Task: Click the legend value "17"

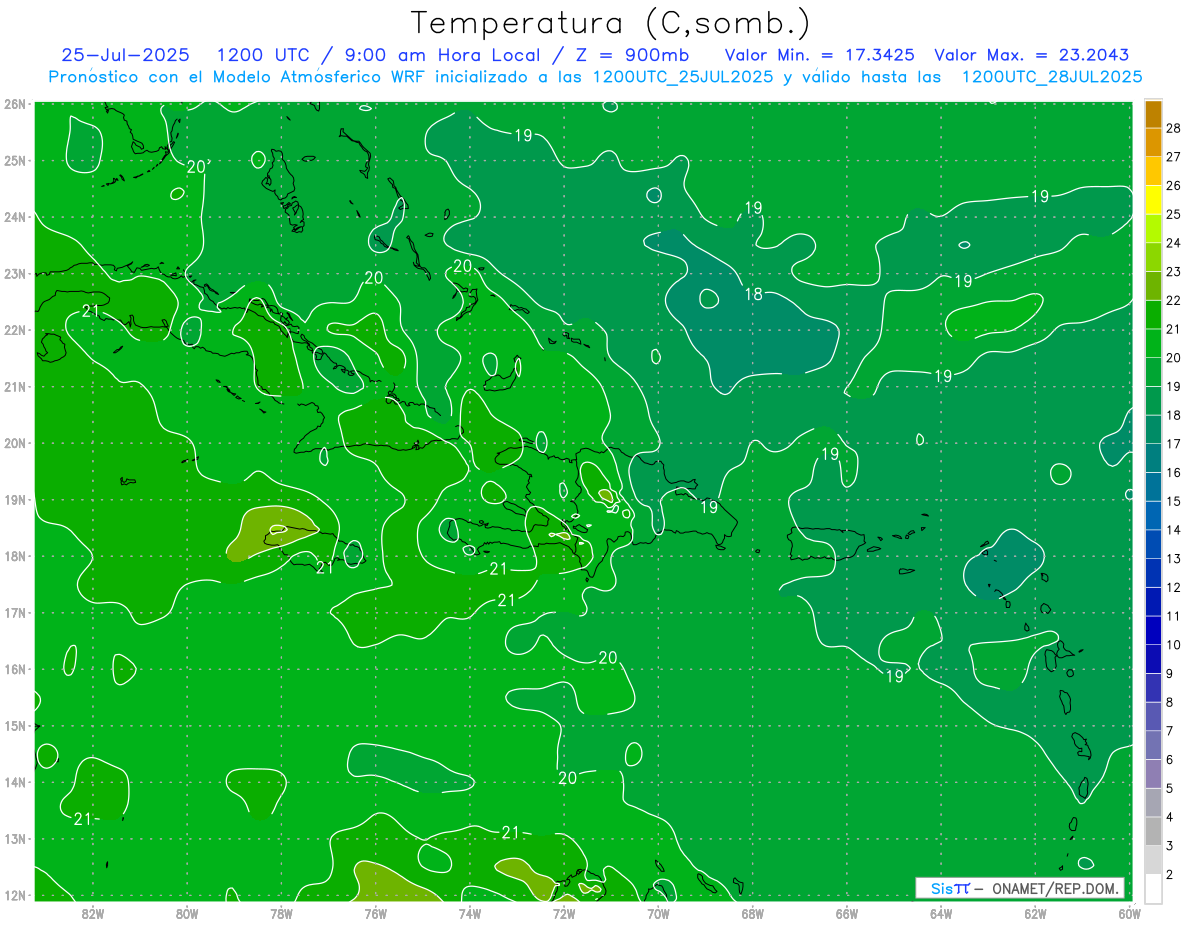Action: [1173, 444]
